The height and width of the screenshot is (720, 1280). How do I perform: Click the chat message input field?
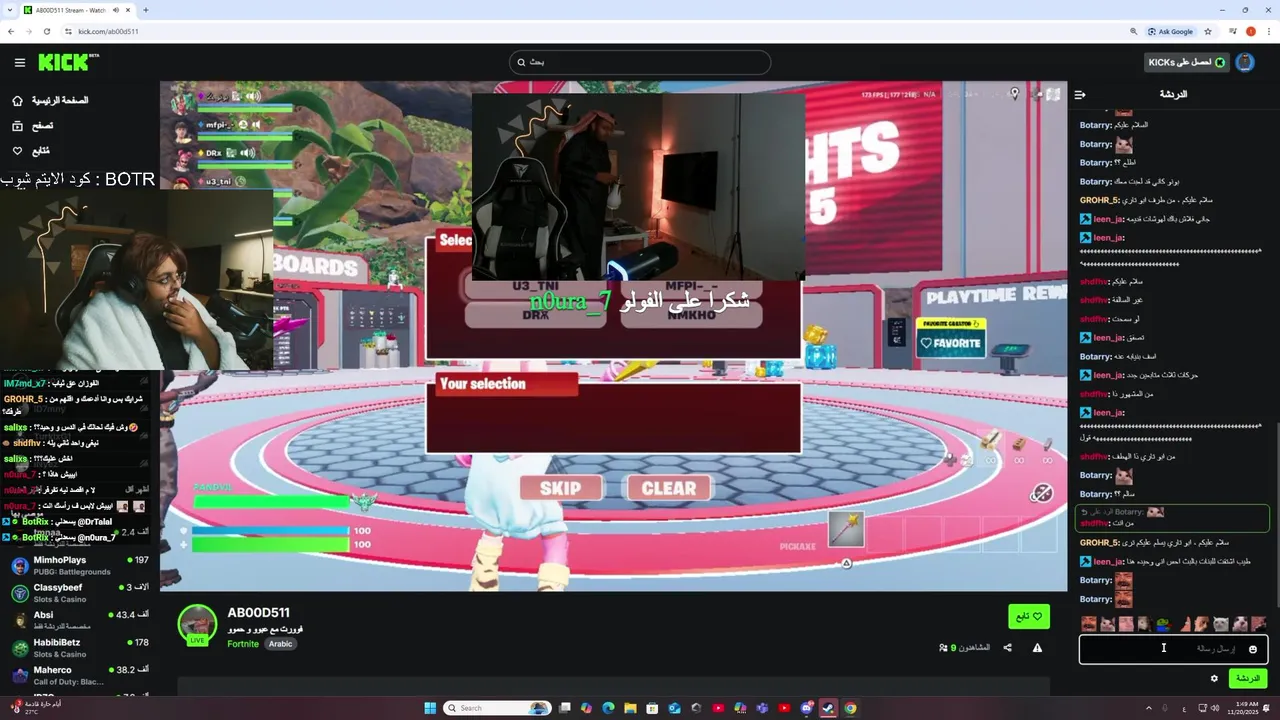point(1173,649)
